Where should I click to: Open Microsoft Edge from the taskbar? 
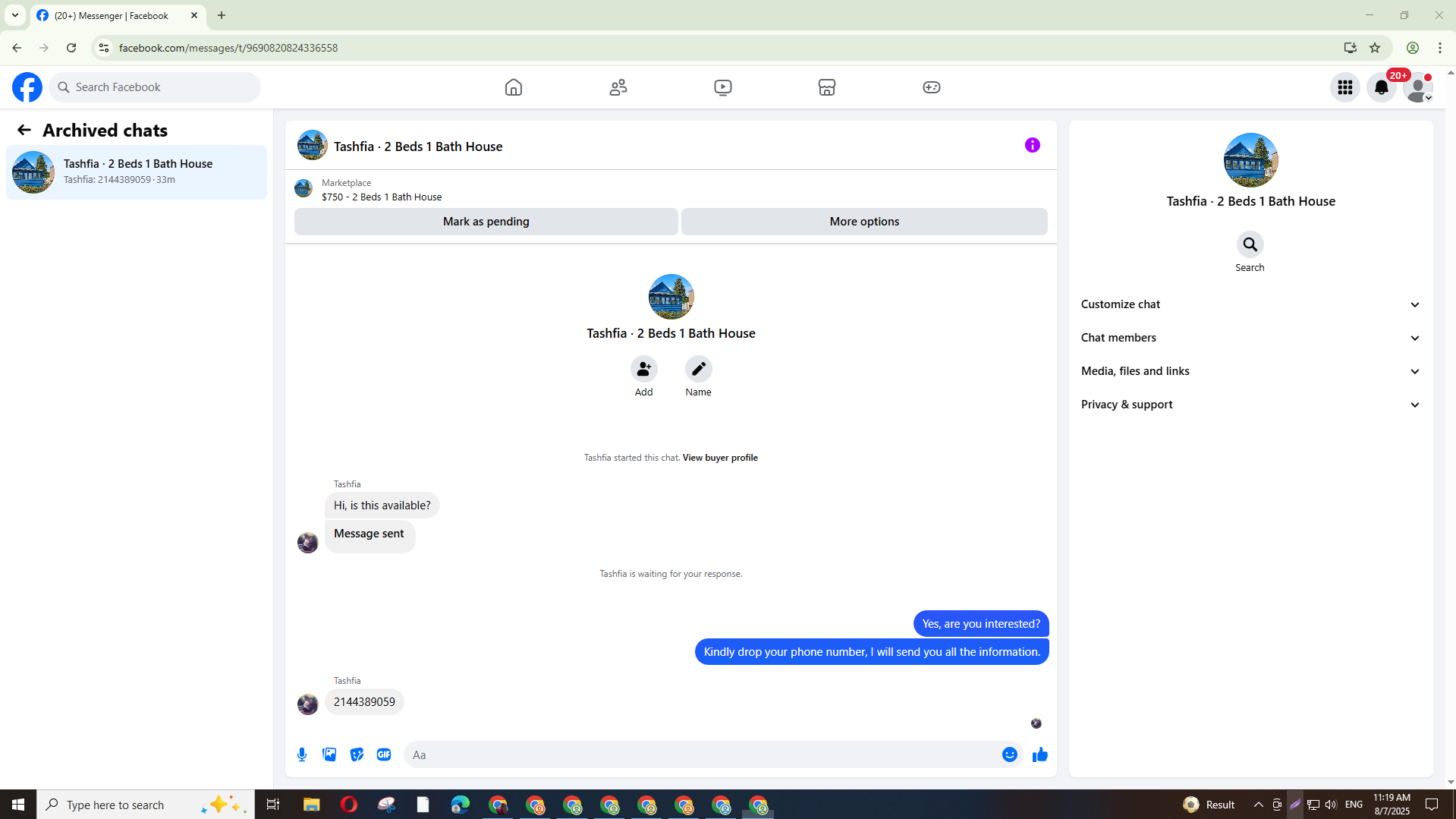click(x=461, y=805)
